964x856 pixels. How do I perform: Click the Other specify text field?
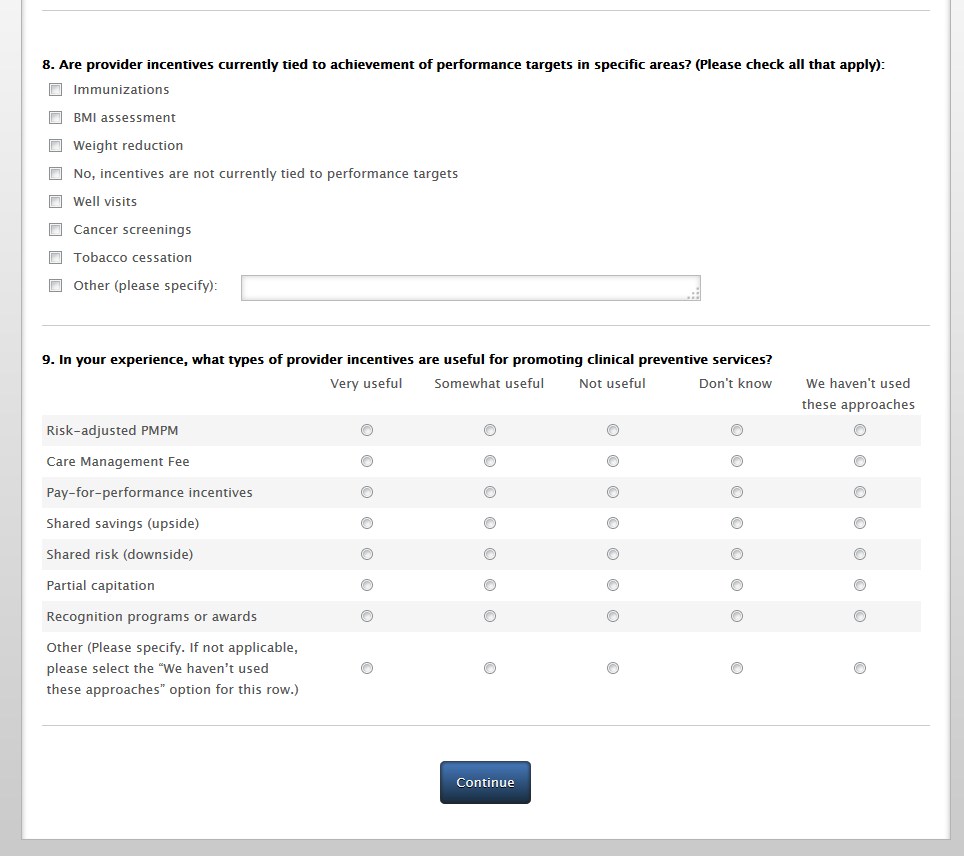pyautogui.click(x=470, y=288)
